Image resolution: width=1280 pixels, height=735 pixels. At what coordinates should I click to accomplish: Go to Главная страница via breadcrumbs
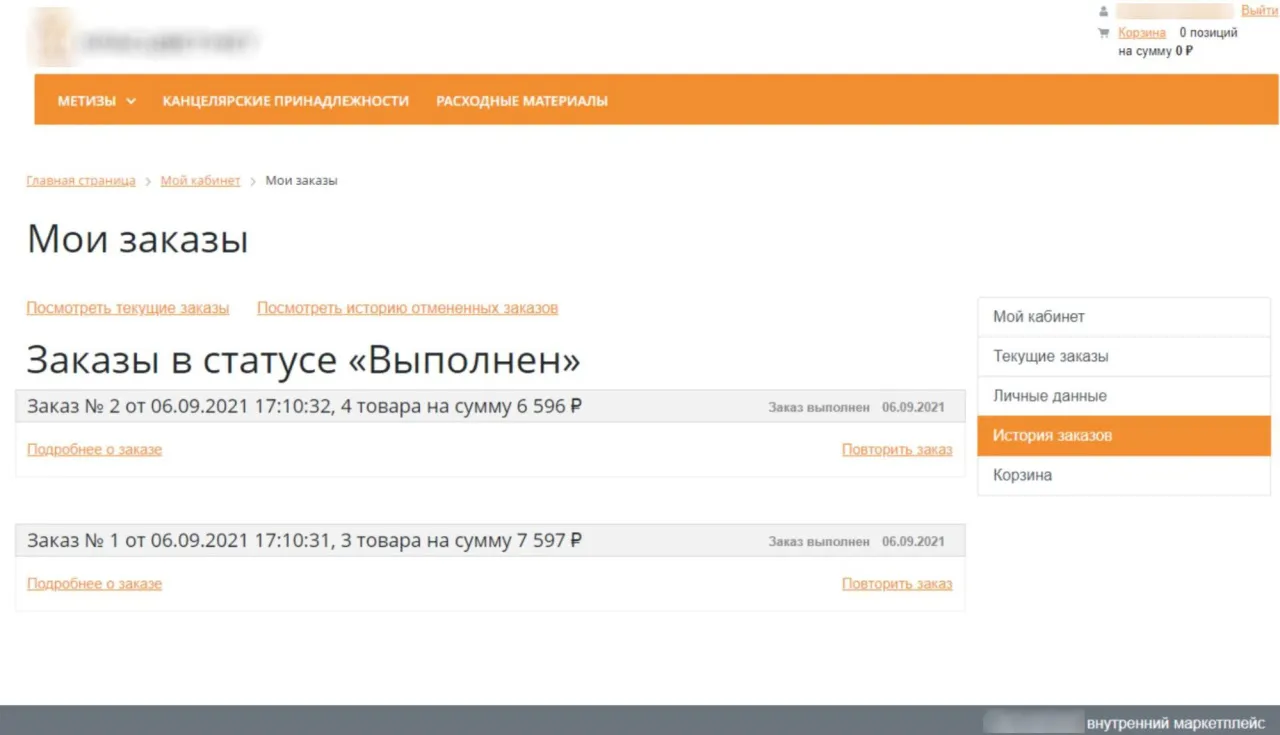pos(80,180)
